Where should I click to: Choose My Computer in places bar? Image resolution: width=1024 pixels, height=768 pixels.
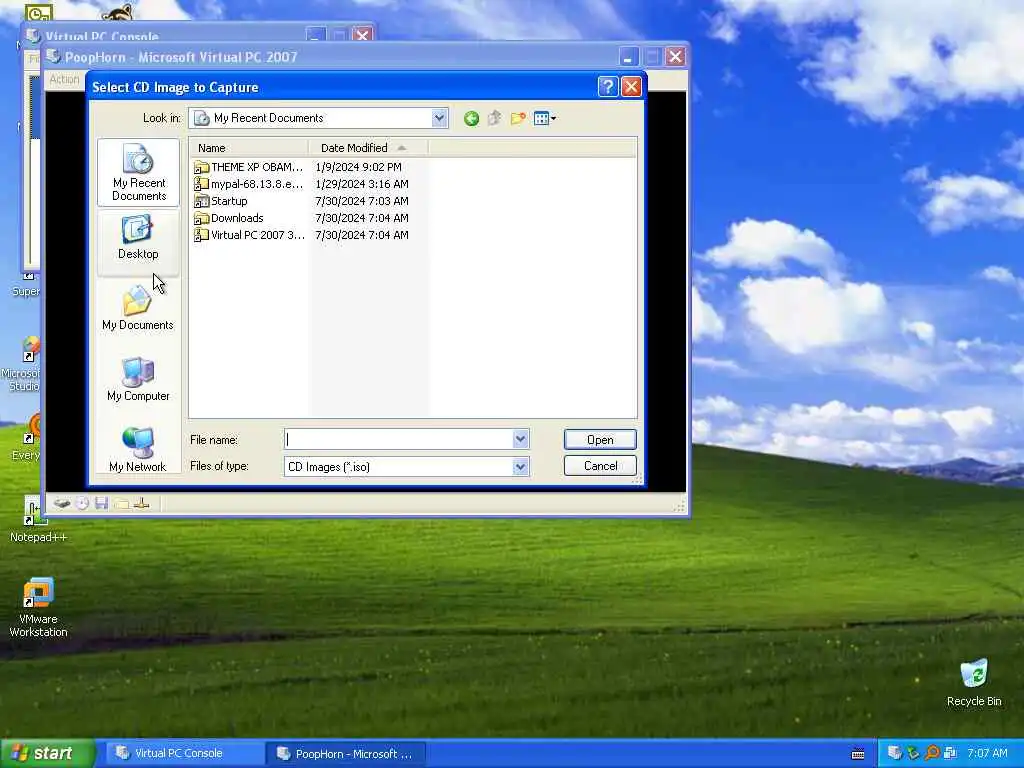point(138,379)
